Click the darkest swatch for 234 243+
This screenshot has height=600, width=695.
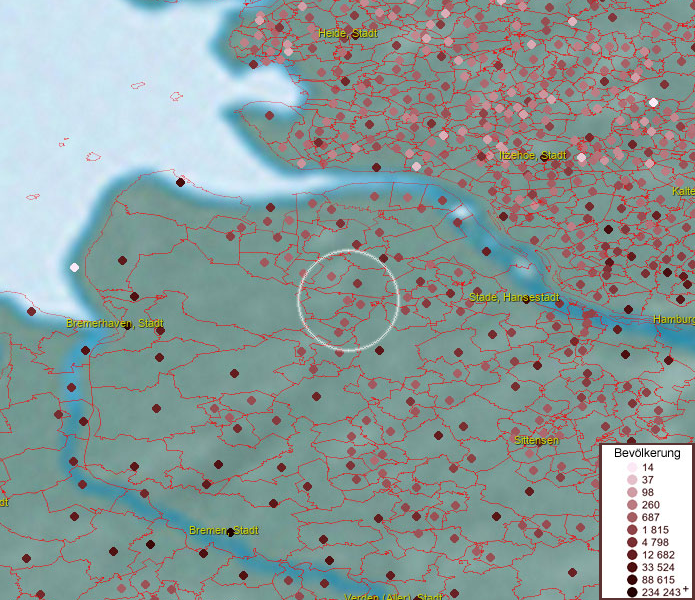tap(632, 592)
